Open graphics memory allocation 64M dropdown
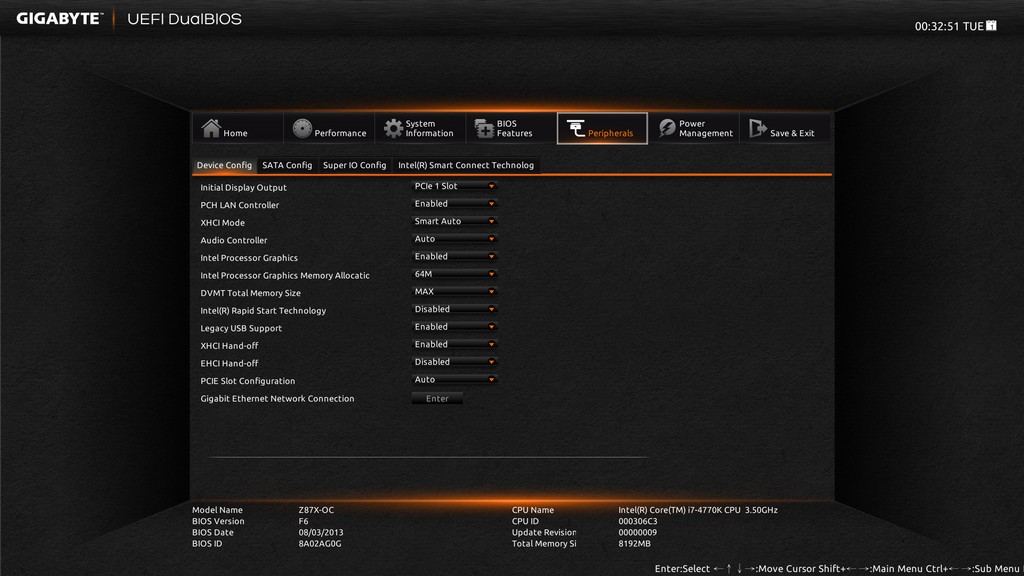This screenshot has height=576, width=1024. [x=455, y=274]
